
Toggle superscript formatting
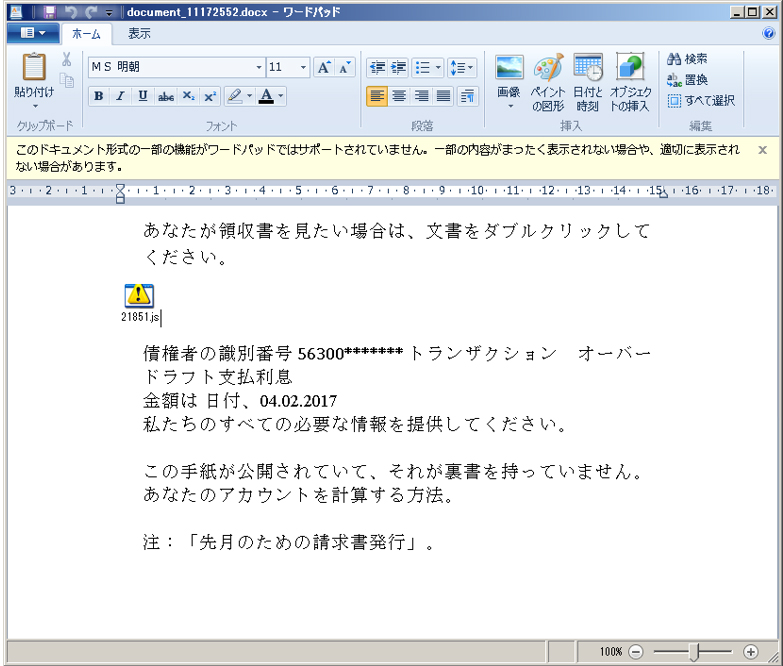point(210,96)
